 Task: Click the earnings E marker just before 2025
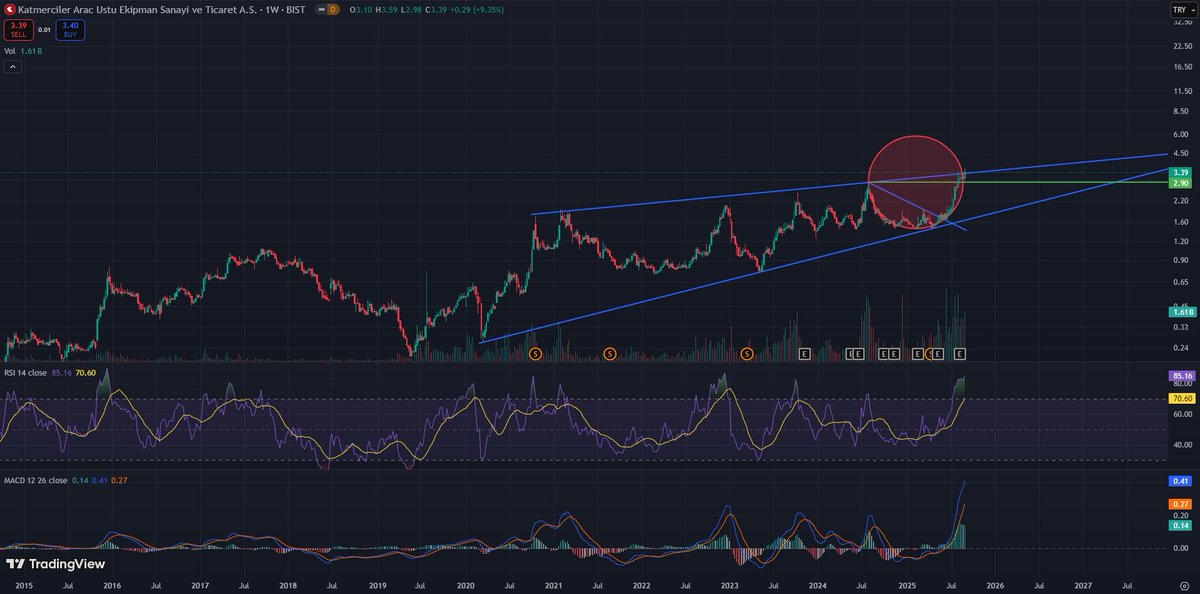tap(894, 354)
